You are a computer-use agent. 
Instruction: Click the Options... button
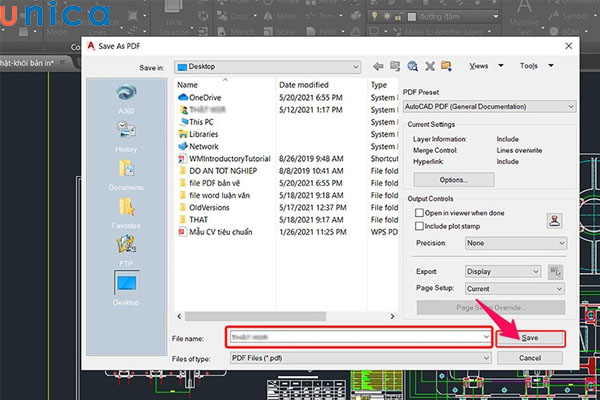[453, 179]
